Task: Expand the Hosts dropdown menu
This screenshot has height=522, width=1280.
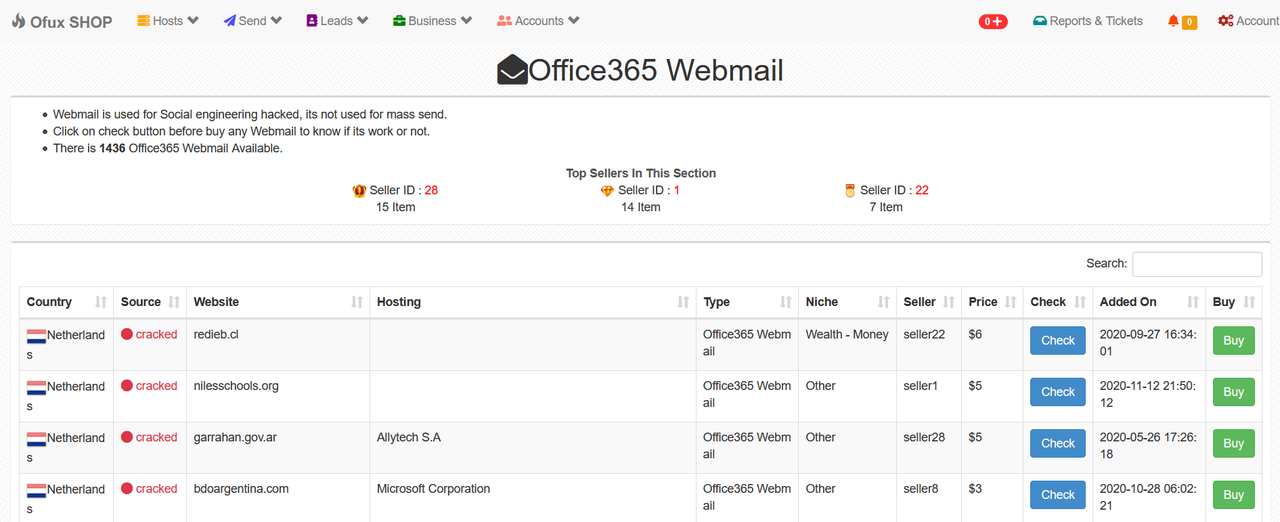Action: click(168, 21)
